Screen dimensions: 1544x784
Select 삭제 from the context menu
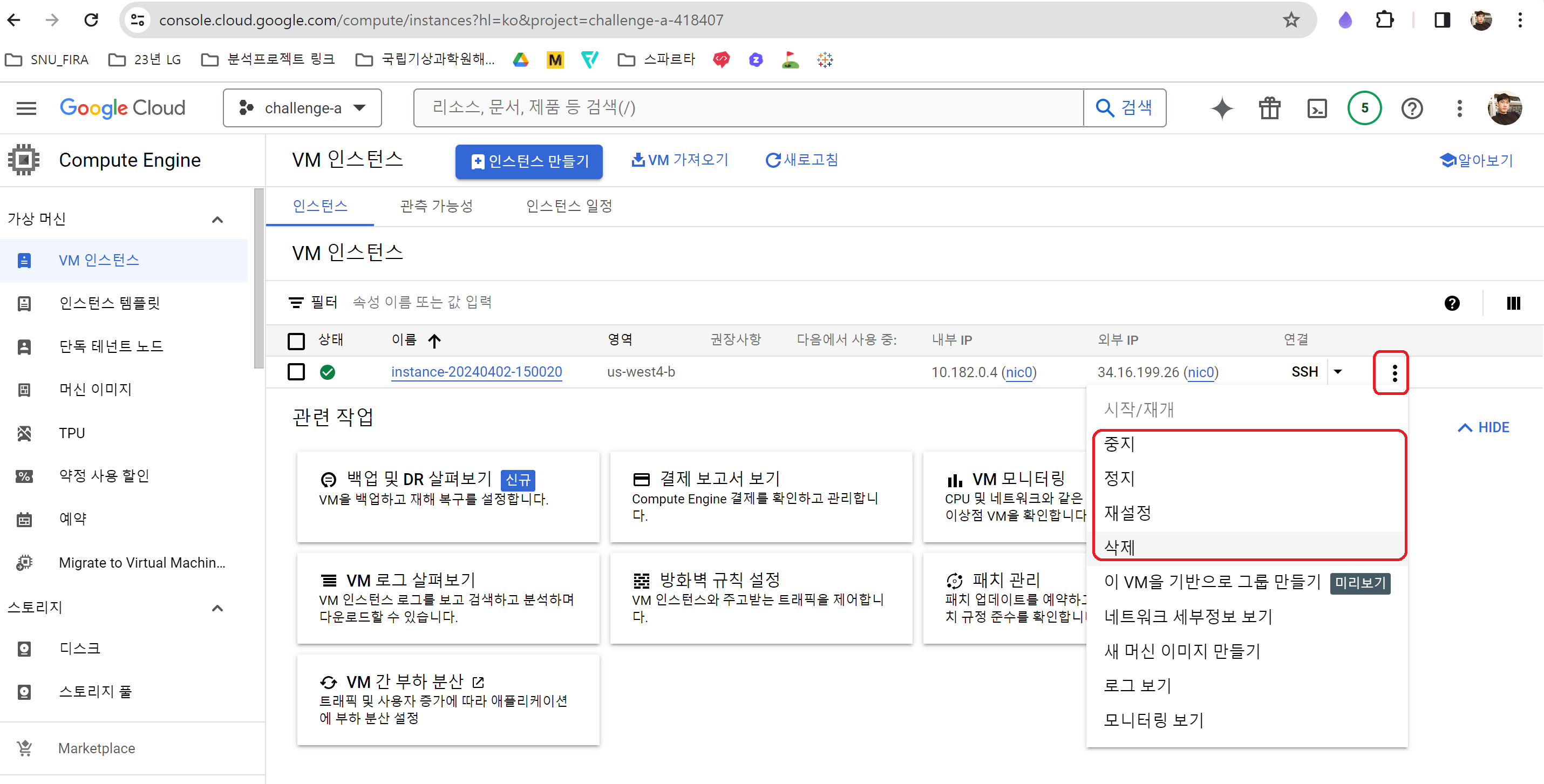tap(1120, 547)
